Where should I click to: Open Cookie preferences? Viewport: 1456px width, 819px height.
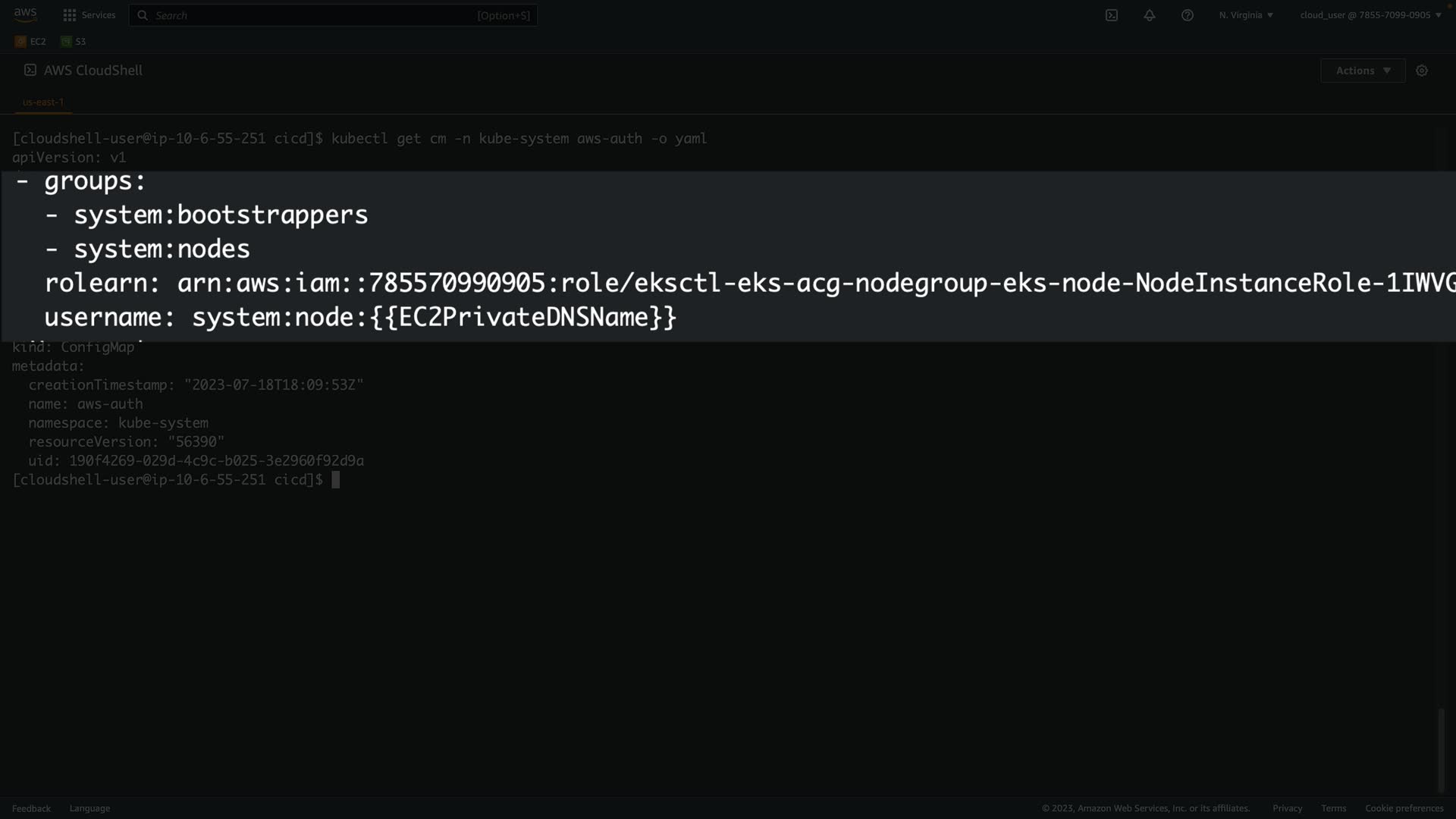click(1404, 808)
